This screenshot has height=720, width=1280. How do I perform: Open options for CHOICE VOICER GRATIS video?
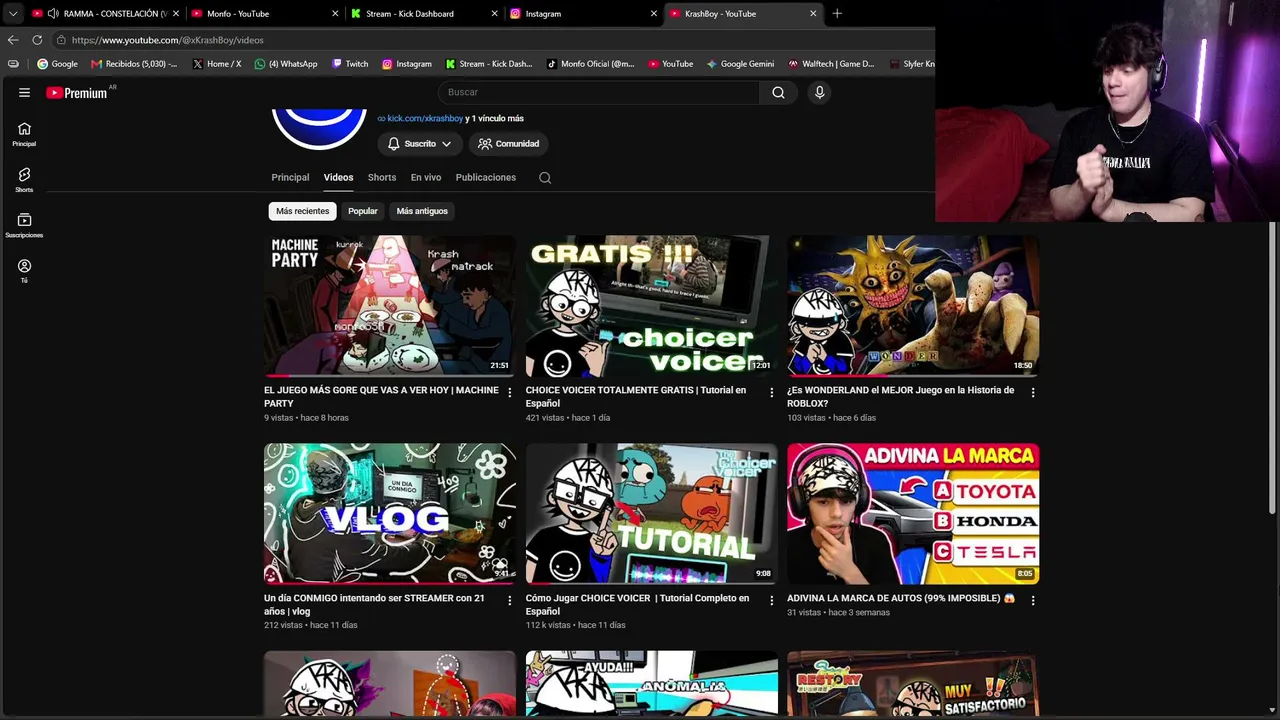click(771, 393)
